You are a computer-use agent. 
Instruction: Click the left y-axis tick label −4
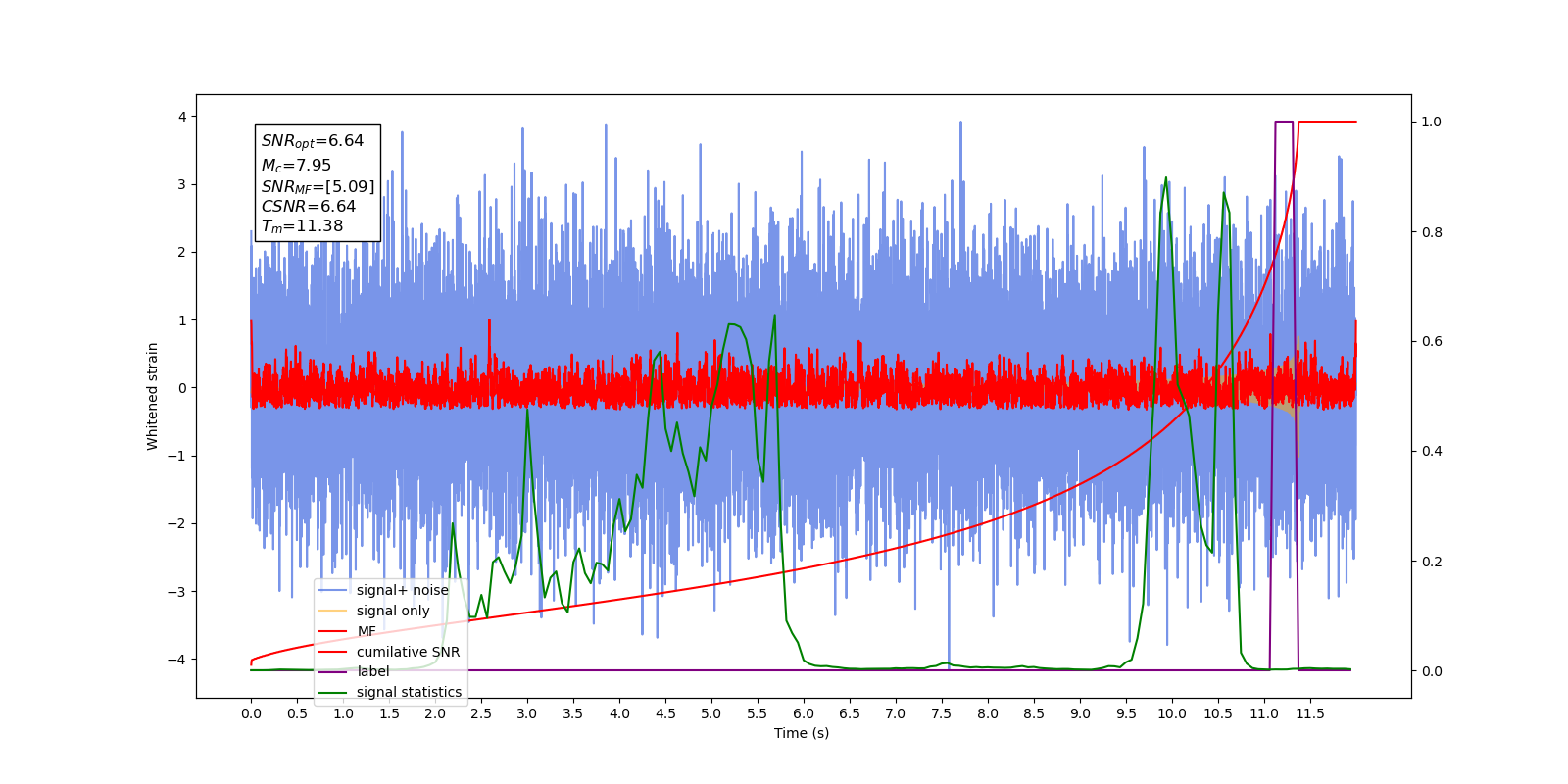pyautogui.click(x=178, y=660)
